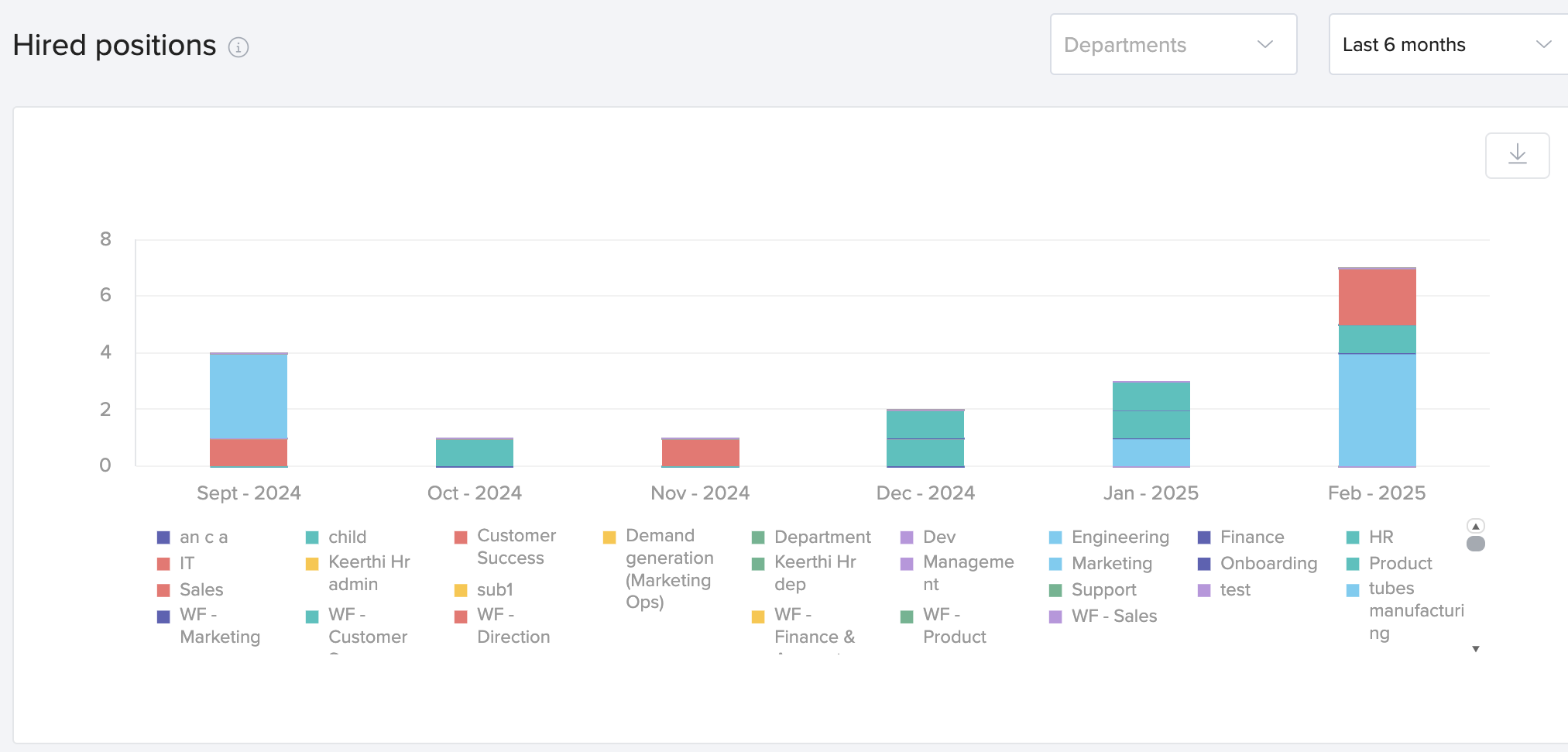Screen dimensions: 1568x752
Task: Click the red Nov - 2024 bar
Action: tap(700, 452)
